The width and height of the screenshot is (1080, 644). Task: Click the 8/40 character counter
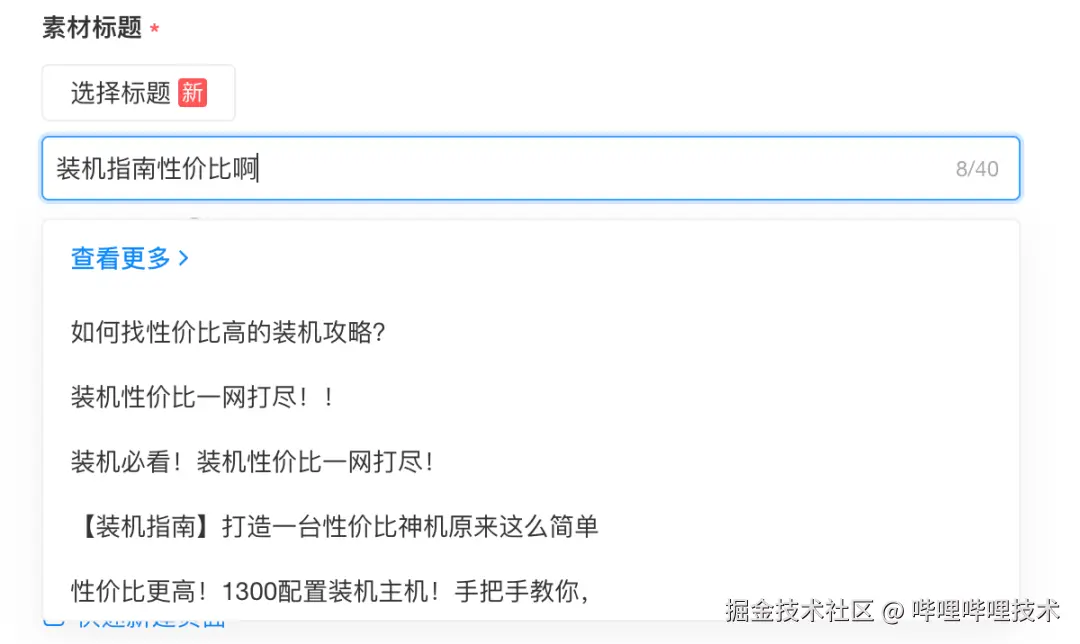[976, 169]
